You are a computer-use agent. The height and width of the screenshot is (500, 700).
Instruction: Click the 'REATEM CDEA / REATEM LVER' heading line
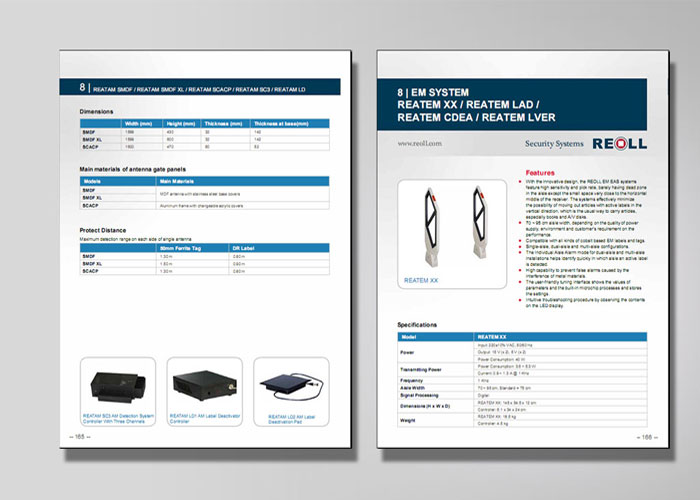click(476, 117)
